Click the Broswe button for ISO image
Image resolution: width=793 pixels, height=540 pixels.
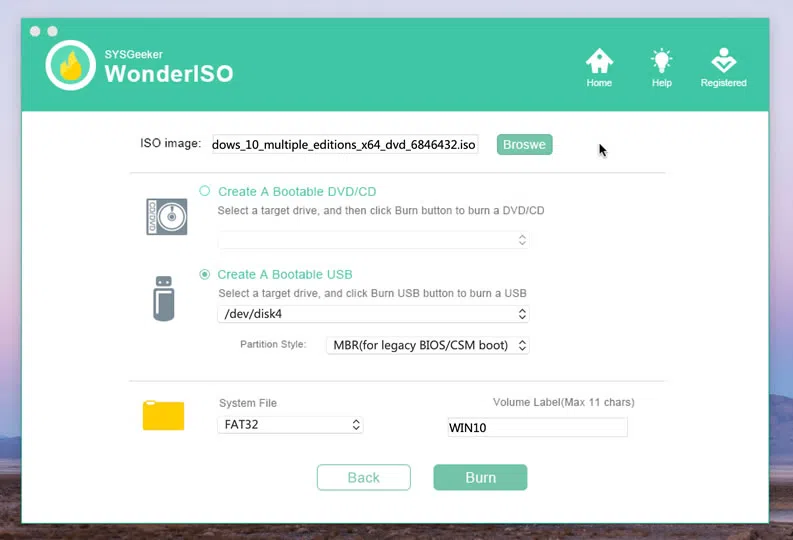click(524, 145)
